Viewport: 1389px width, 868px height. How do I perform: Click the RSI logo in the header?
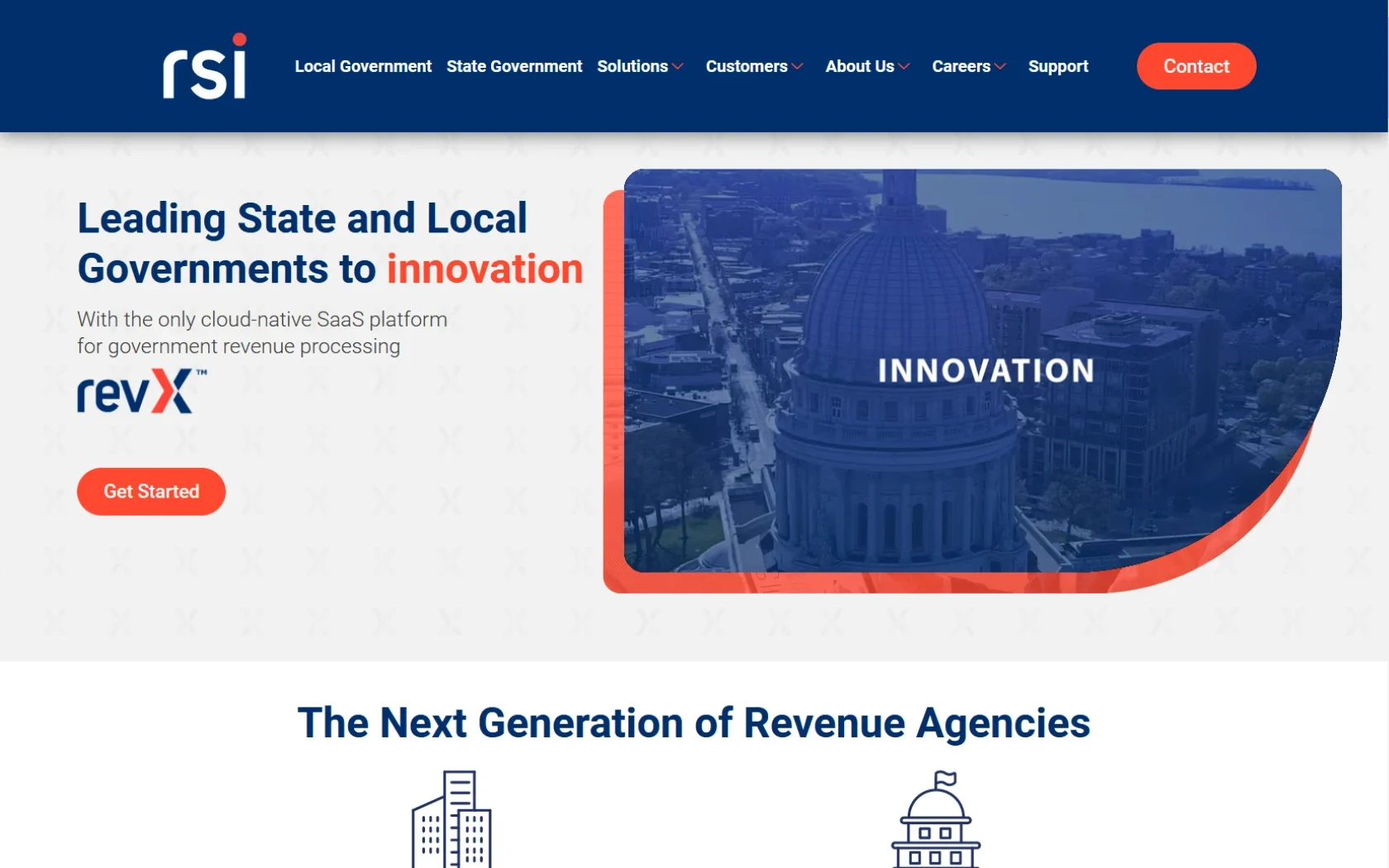(x=204, y=66)
